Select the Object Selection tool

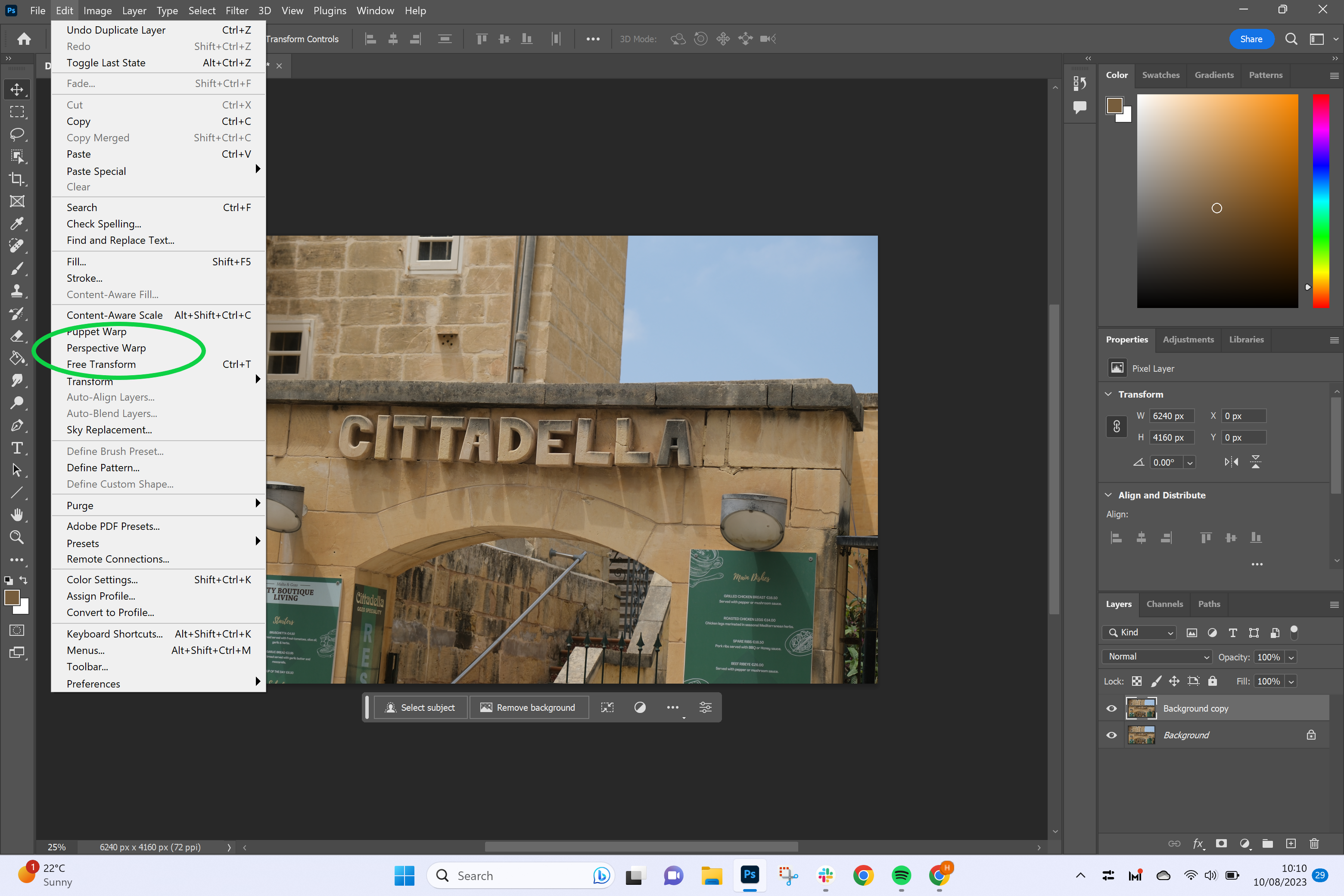coord(17,156)
